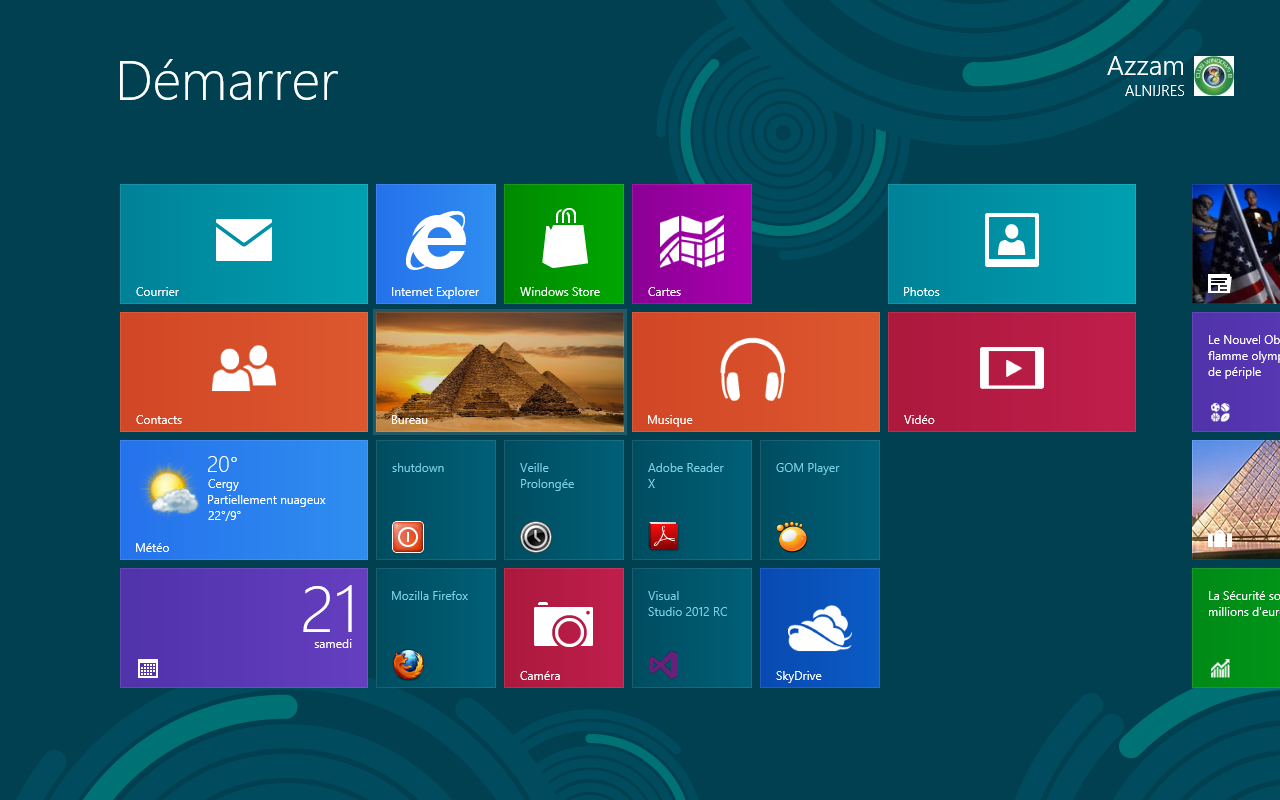1280x800 pixels.
Task: Click the Mozilla Firefox fox-globe icon
Action: point(408,665)
